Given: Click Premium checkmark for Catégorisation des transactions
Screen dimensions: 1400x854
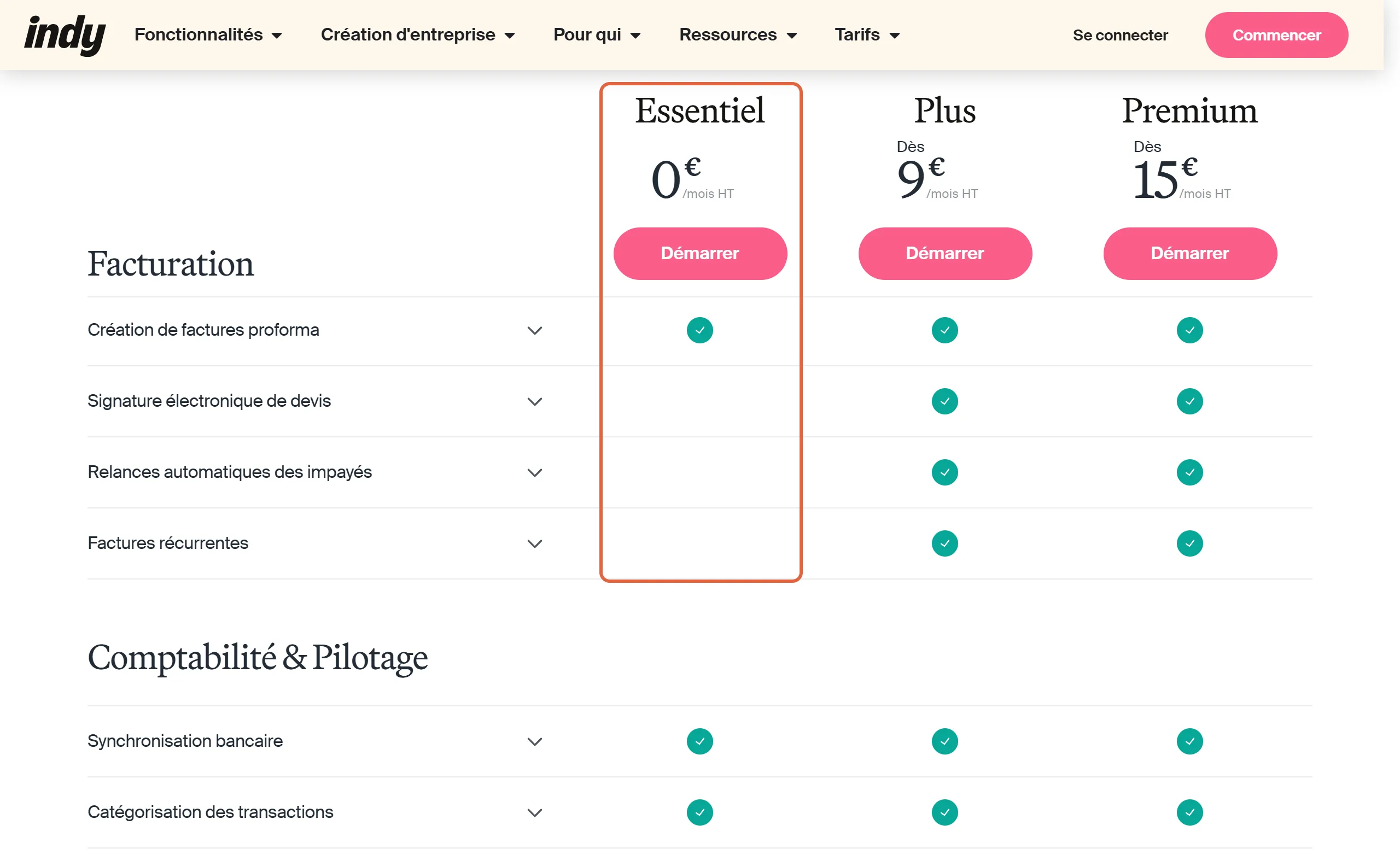Looking at the screenshot, I should click(1190, 812).
